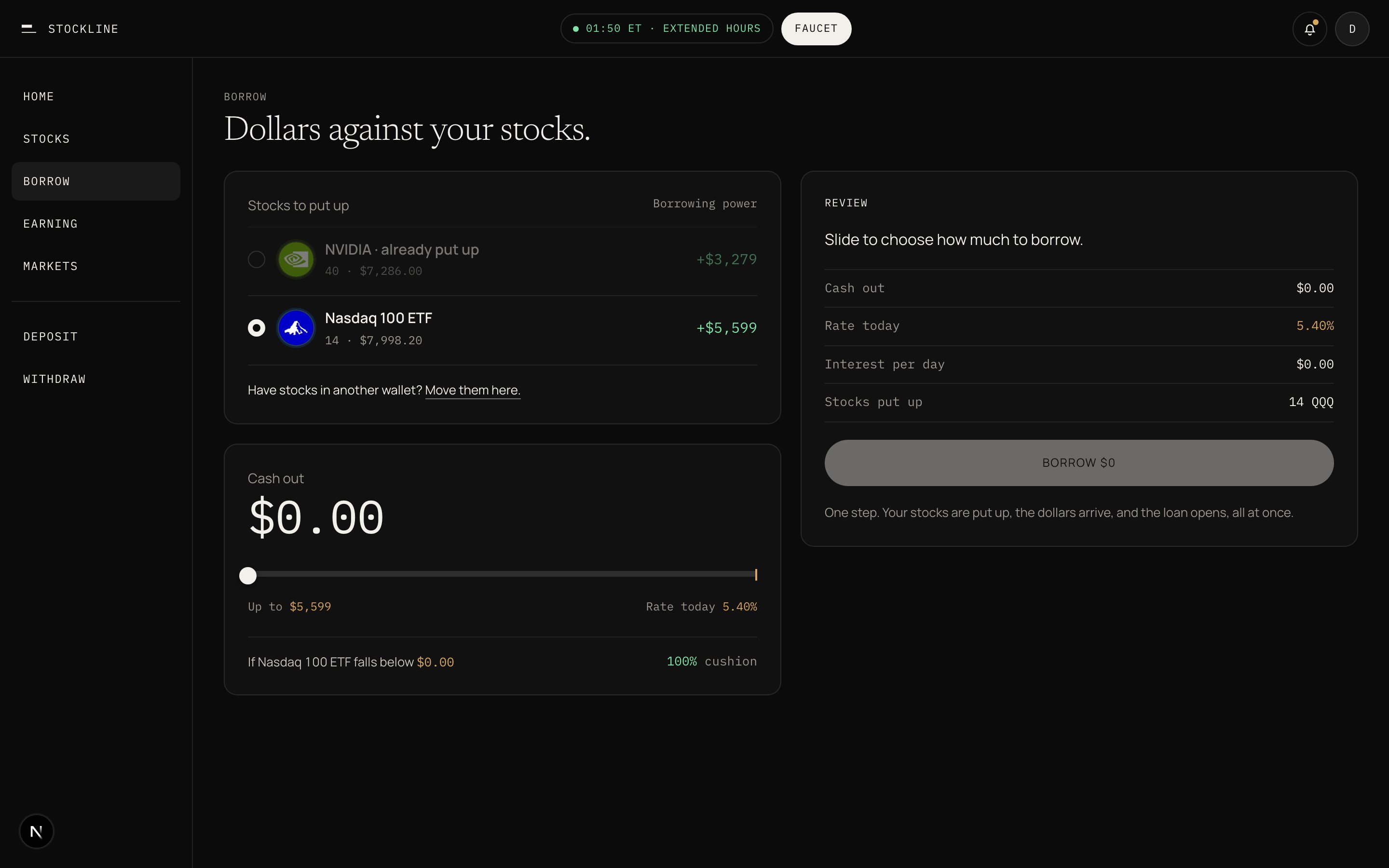Image resolution: width=1389 pixels, height=868 pixels.
Task: Click the Borrow $0 button
Action: coord(1078,463)
